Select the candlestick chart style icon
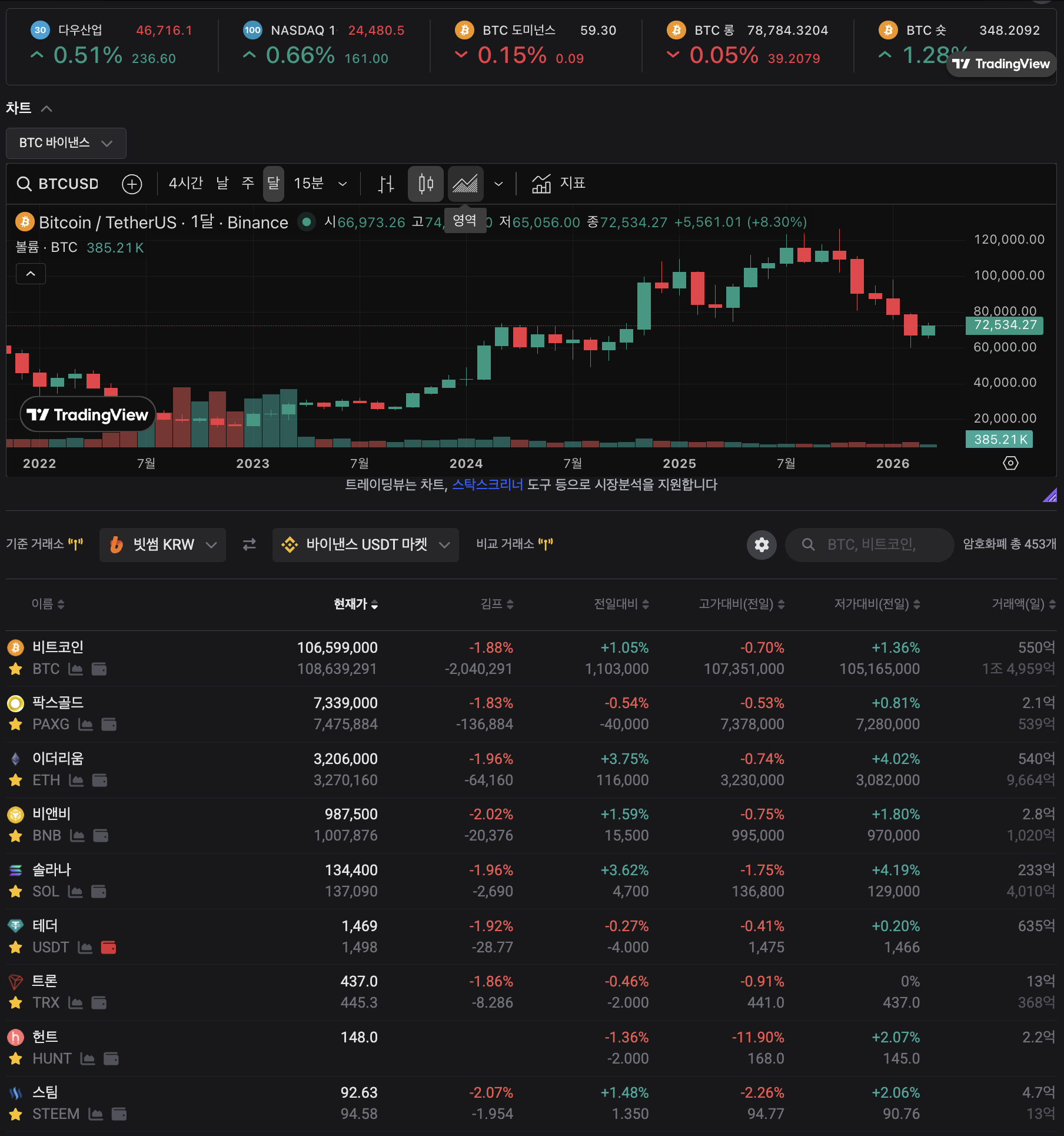Image resolution: width=1064 pixels, height=1136 pixels. point(425,184)
